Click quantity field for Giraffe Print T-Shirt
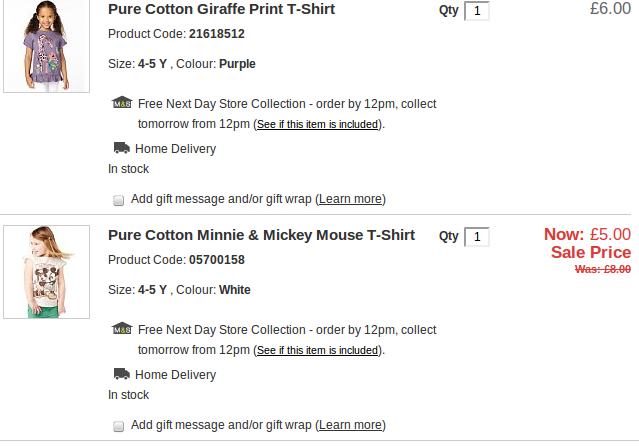This screenshot has height=448, width=639. tap(477, 11)
